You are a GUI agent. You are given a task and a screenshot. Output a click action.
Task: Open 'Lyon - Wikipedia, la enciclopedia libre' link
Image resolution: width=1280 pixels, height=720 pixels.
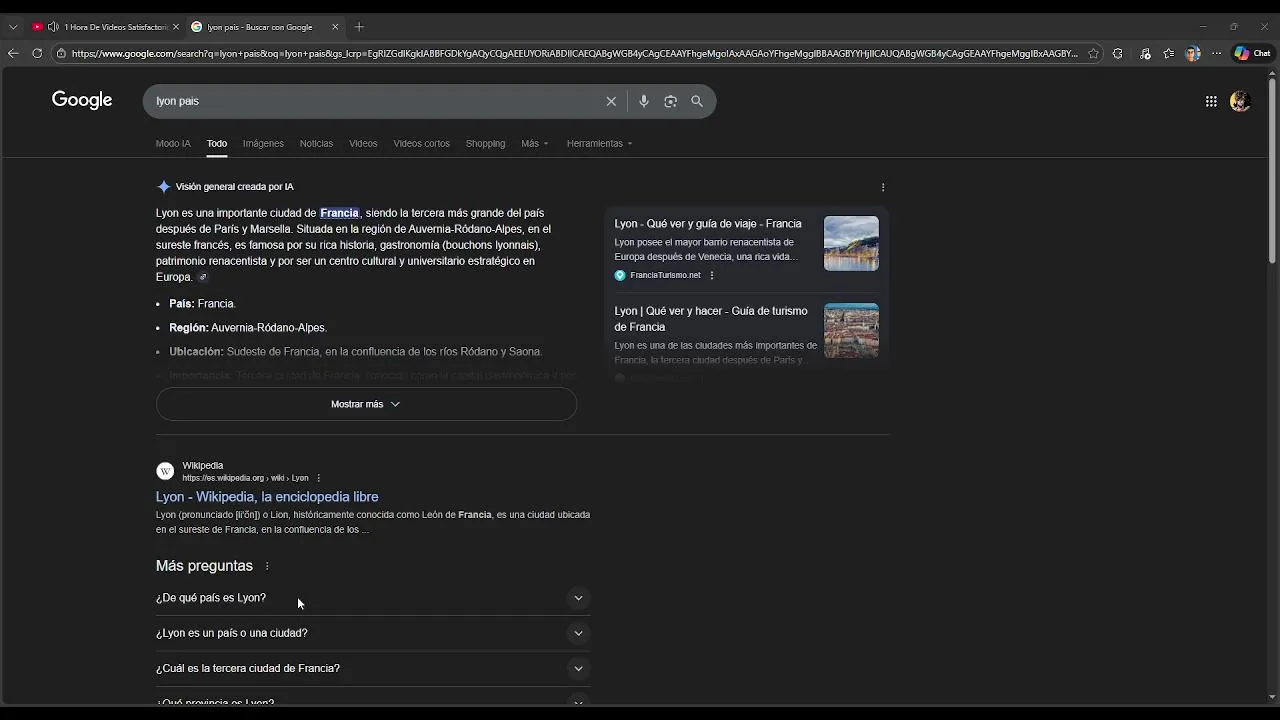pyautogui.click(x=267, y=497)
